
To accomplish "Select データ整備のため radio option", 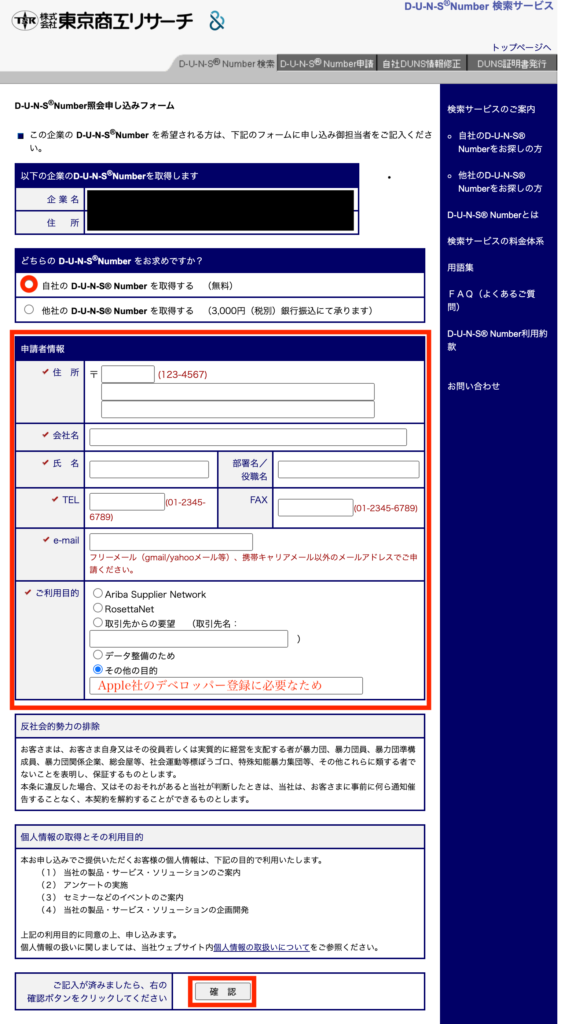I will 98,654.
